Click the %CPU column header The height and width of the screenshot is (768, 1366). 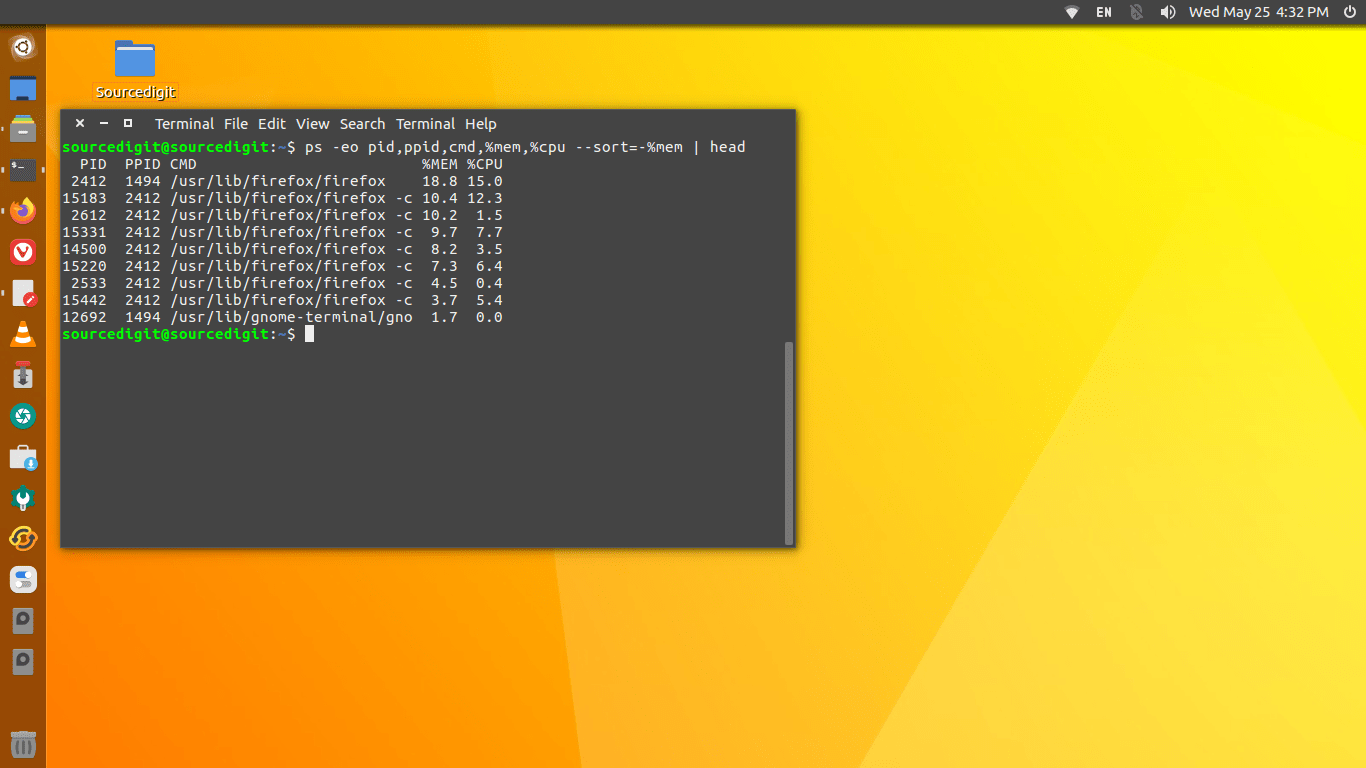[x=484, y=164]
